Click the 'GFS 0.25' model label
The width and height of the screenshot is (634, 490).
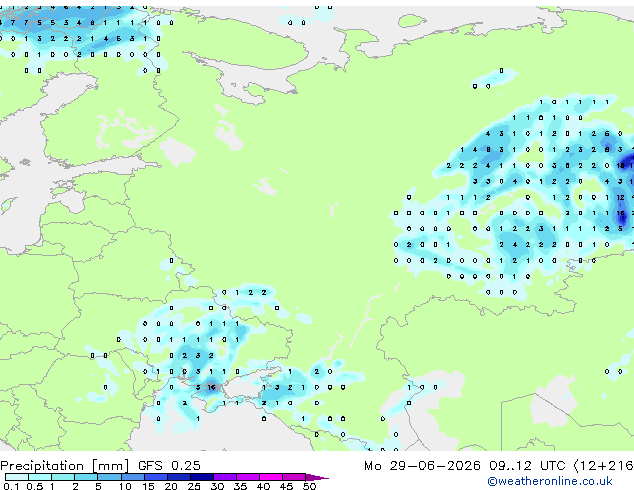pyautogui.click(x=169, y=466)
